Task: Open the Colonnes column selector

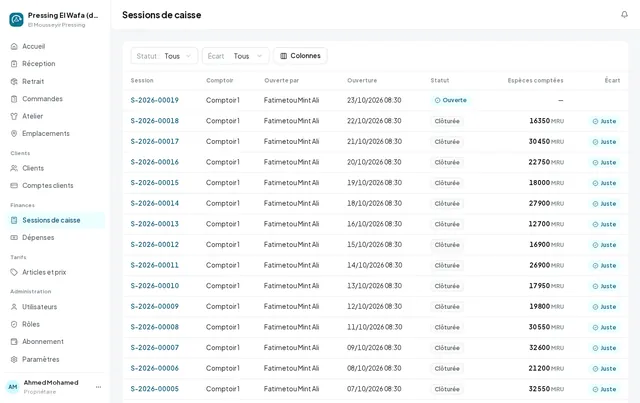Action: tap(300, 56)
